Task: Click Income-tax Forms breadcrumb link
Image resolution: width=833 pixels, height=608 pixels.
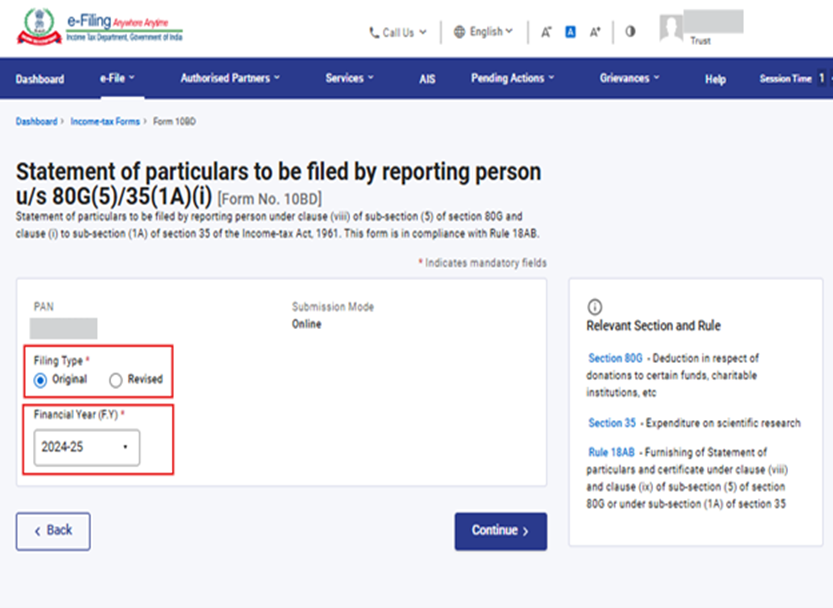Action: pos(105,121)
